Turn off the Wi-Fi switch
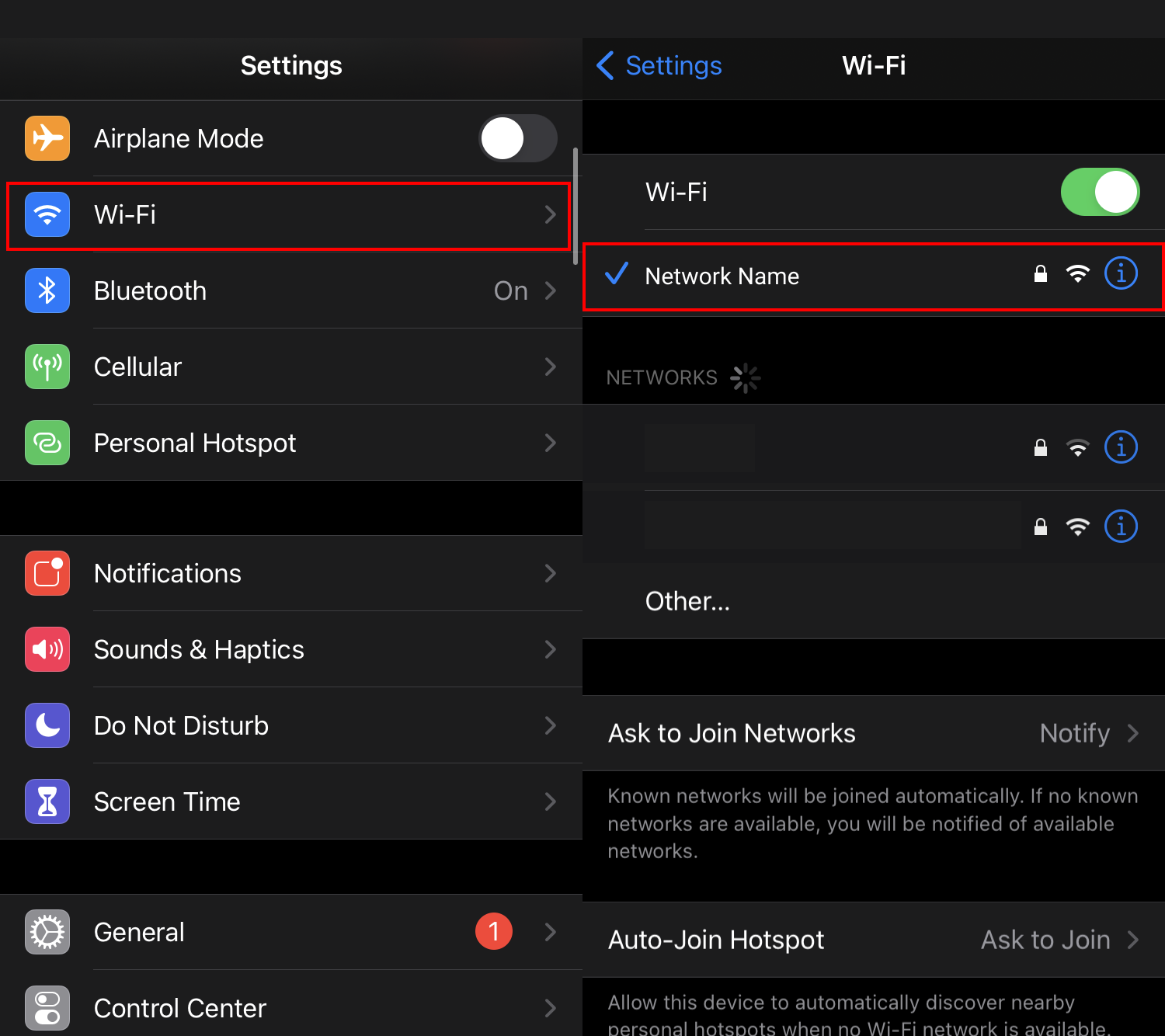1165x1036 pixels. (1101, 192)
